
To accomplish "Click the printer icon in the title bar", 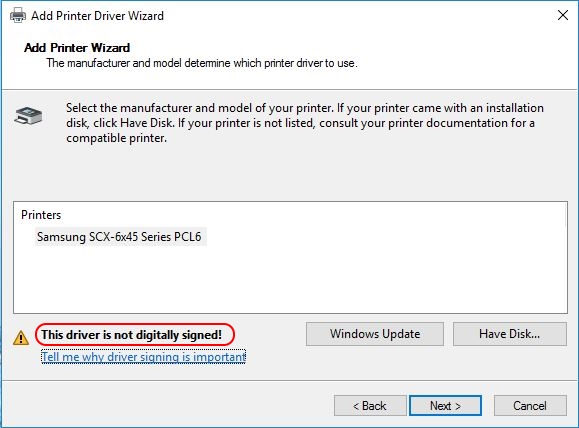I will click(18, 16).
